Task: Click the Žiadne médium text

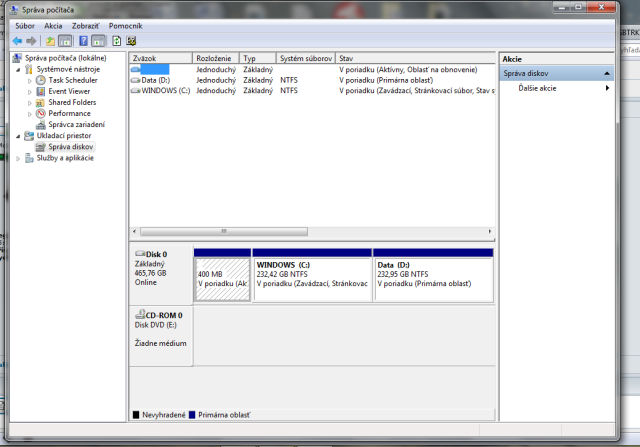Action: (160, 343)
